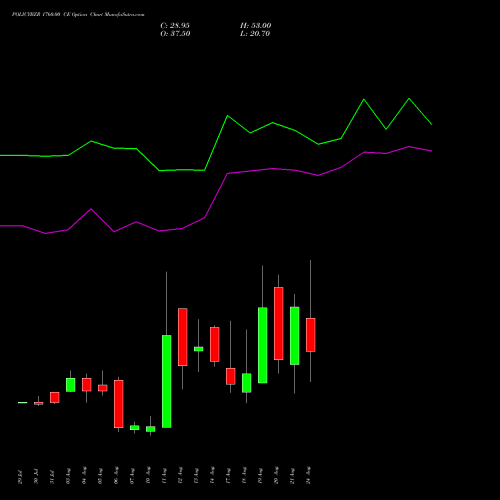This screenshot has height=500, width=500.
Task: Click the high price value H: 53.00
Action: click(x=255, y=26)
